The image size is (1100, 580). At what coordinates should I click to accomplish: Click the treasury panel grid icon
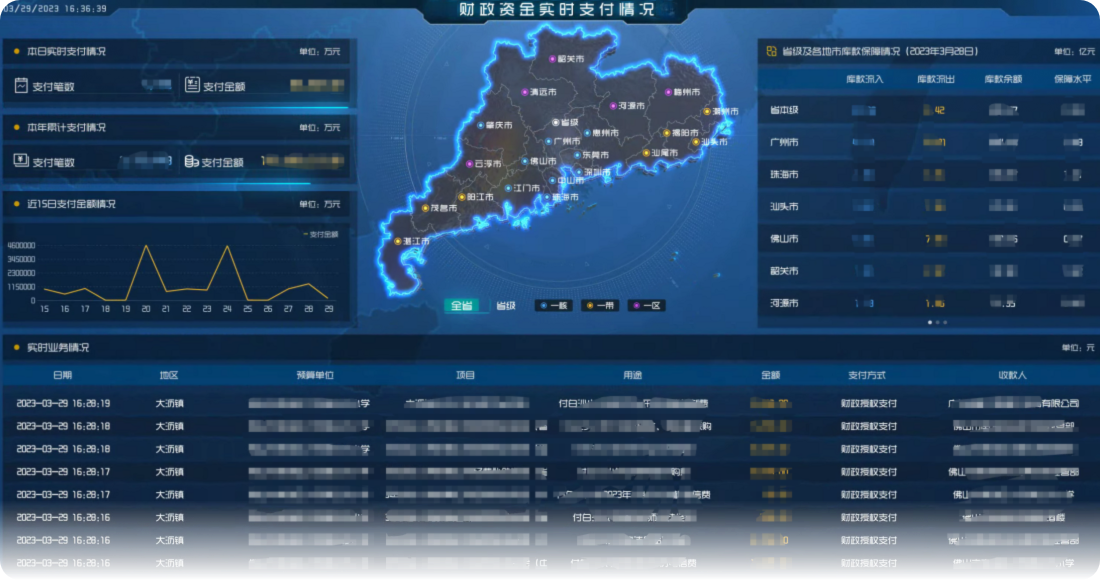[770, 51]
